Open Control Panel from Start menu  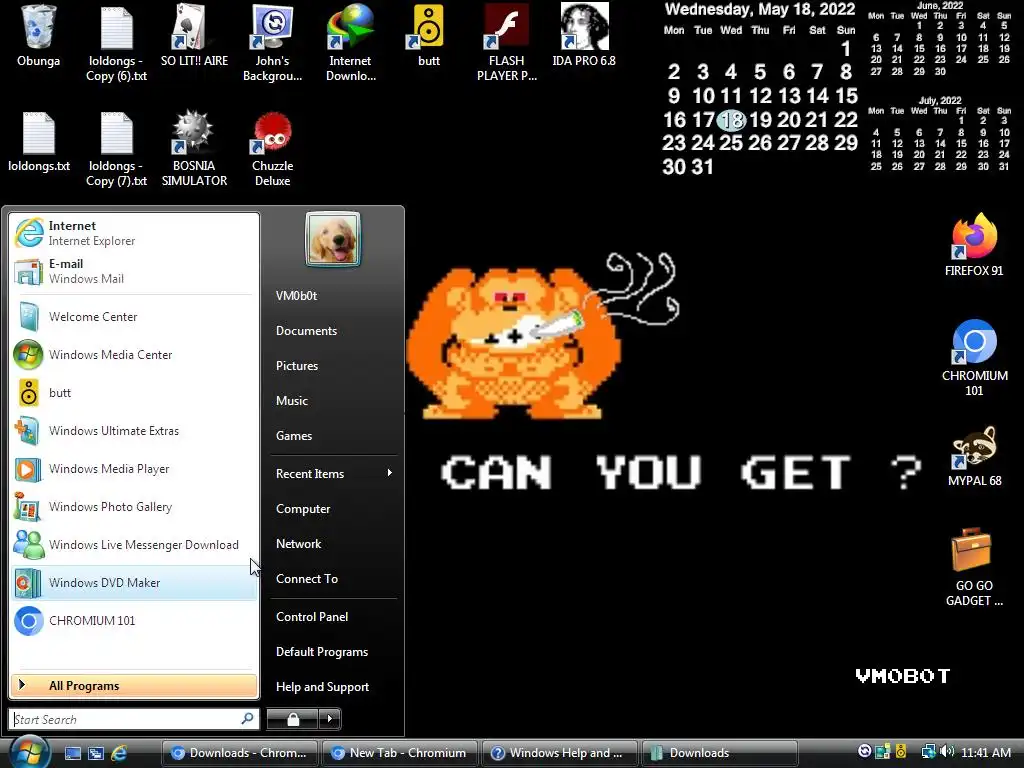333,617
